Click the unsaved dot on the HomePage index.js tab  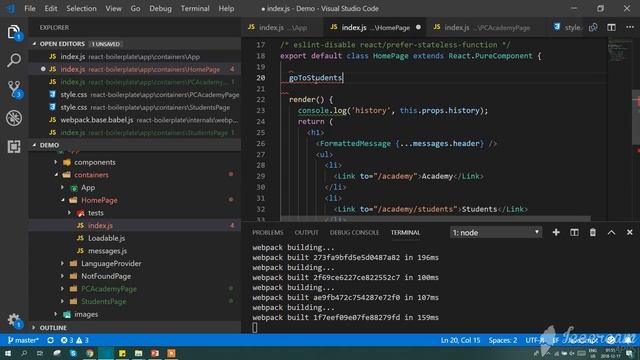click(418, 27)
